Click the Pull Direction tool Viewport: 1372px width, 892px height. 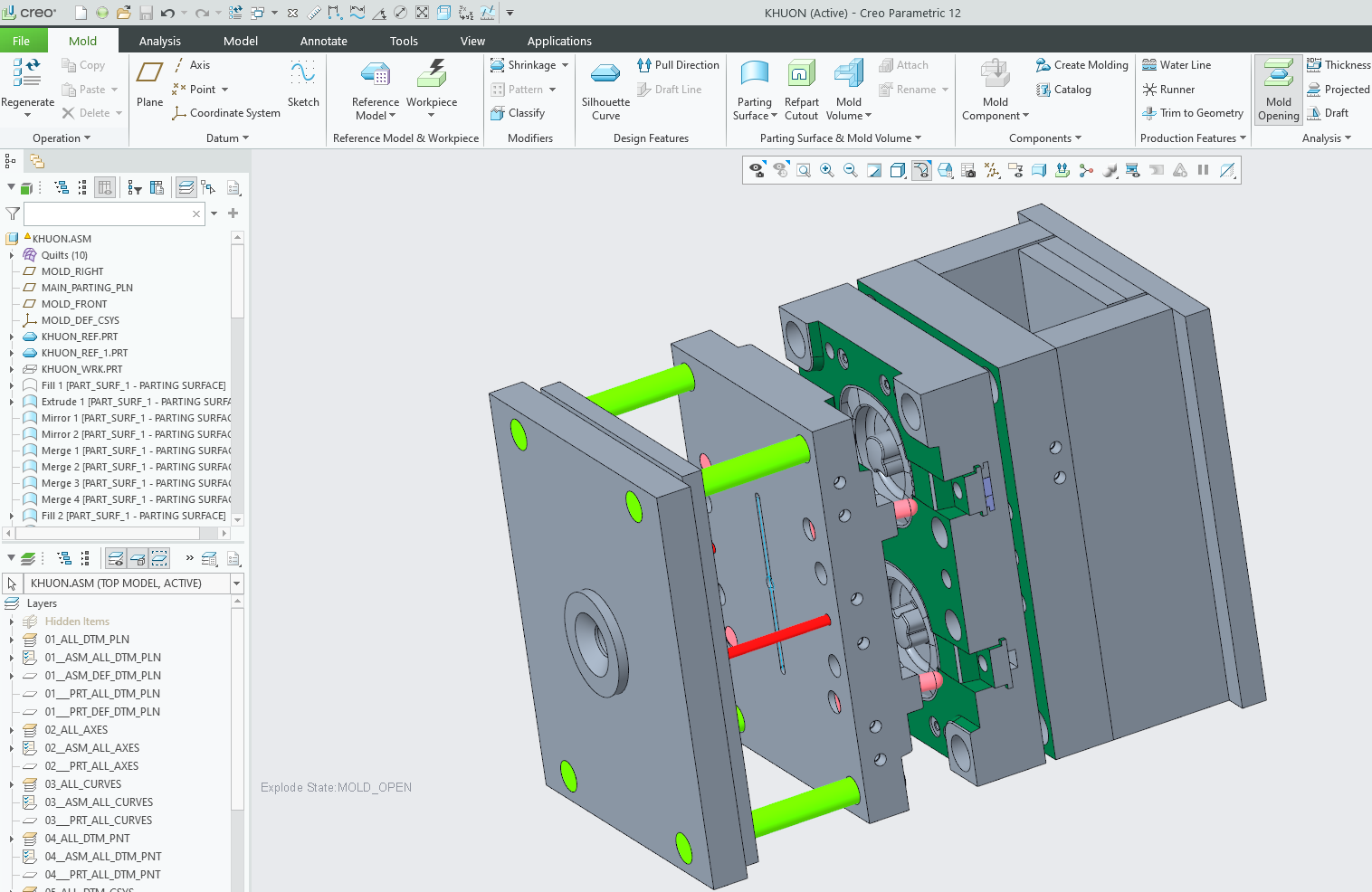pyautogui.click(x=678, y=65)
